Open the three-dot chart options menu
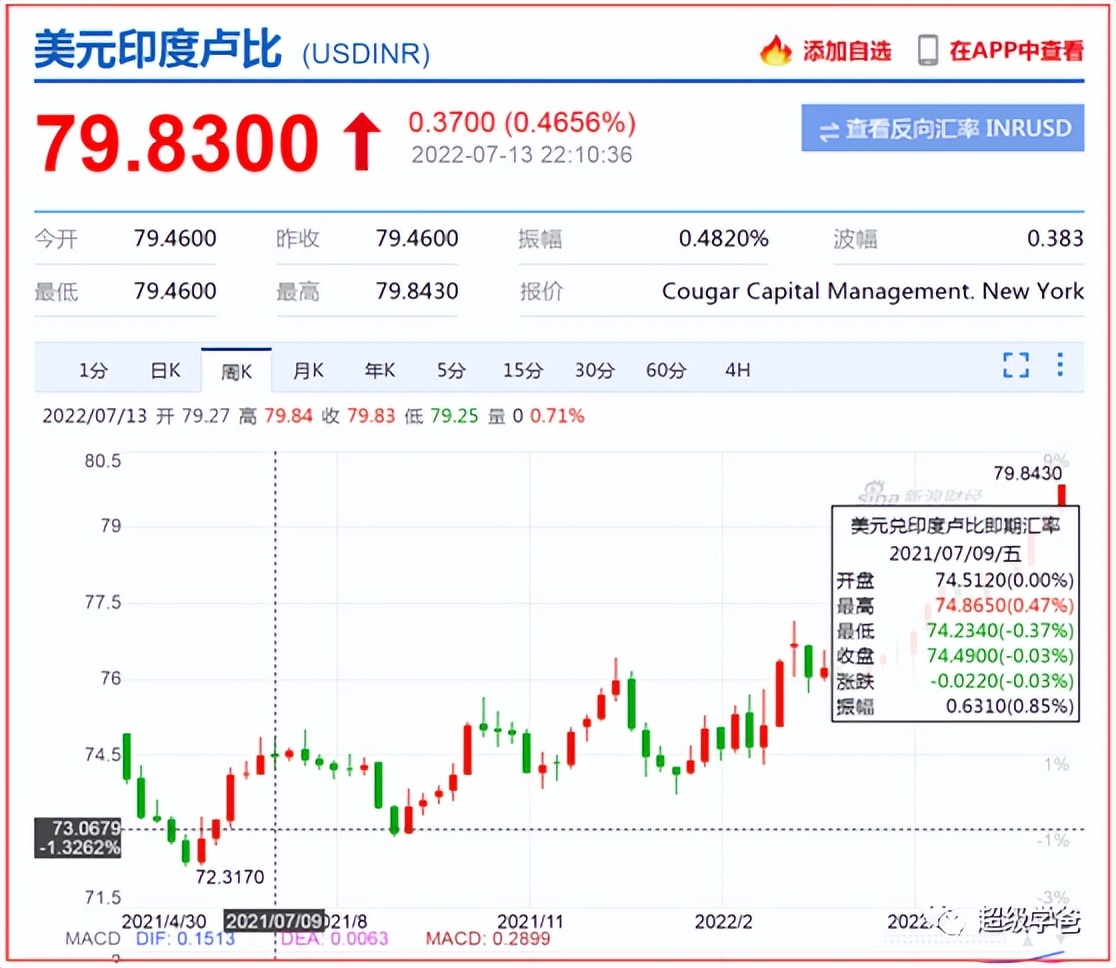The image size is (1116, 968). click(1058, 367)
